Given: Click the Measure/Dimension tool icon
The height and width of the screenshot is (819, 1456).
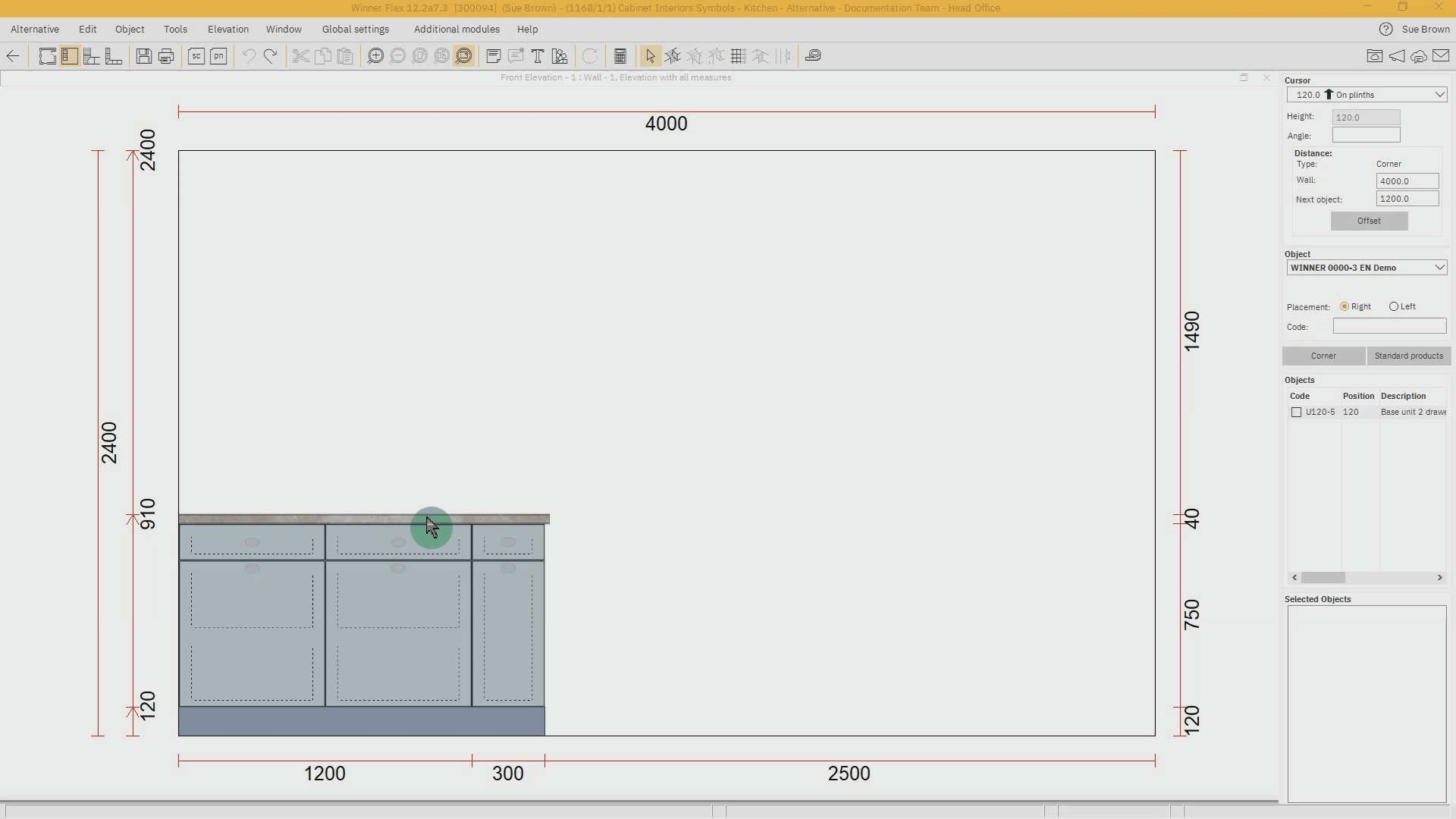Looking at the screenshot, I should (812, 55).
